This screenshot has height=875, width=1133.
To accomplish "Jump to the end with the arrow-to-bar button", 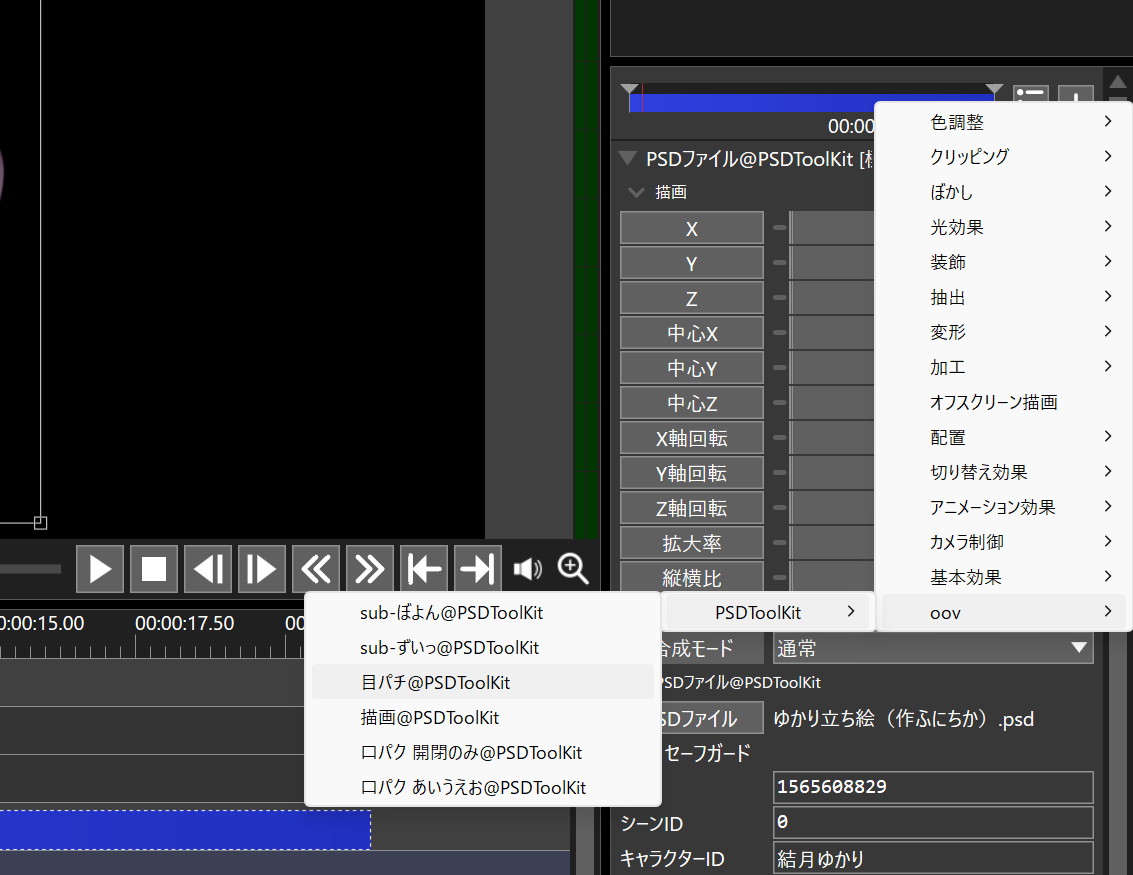I will coord(478,569).
